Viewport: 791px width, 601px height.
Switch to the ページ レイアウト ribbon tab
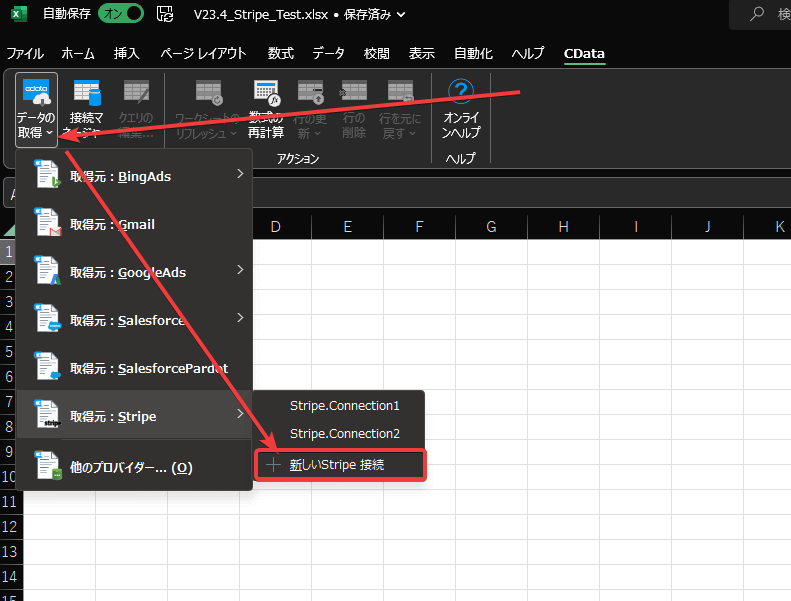(x=203, y=53)
